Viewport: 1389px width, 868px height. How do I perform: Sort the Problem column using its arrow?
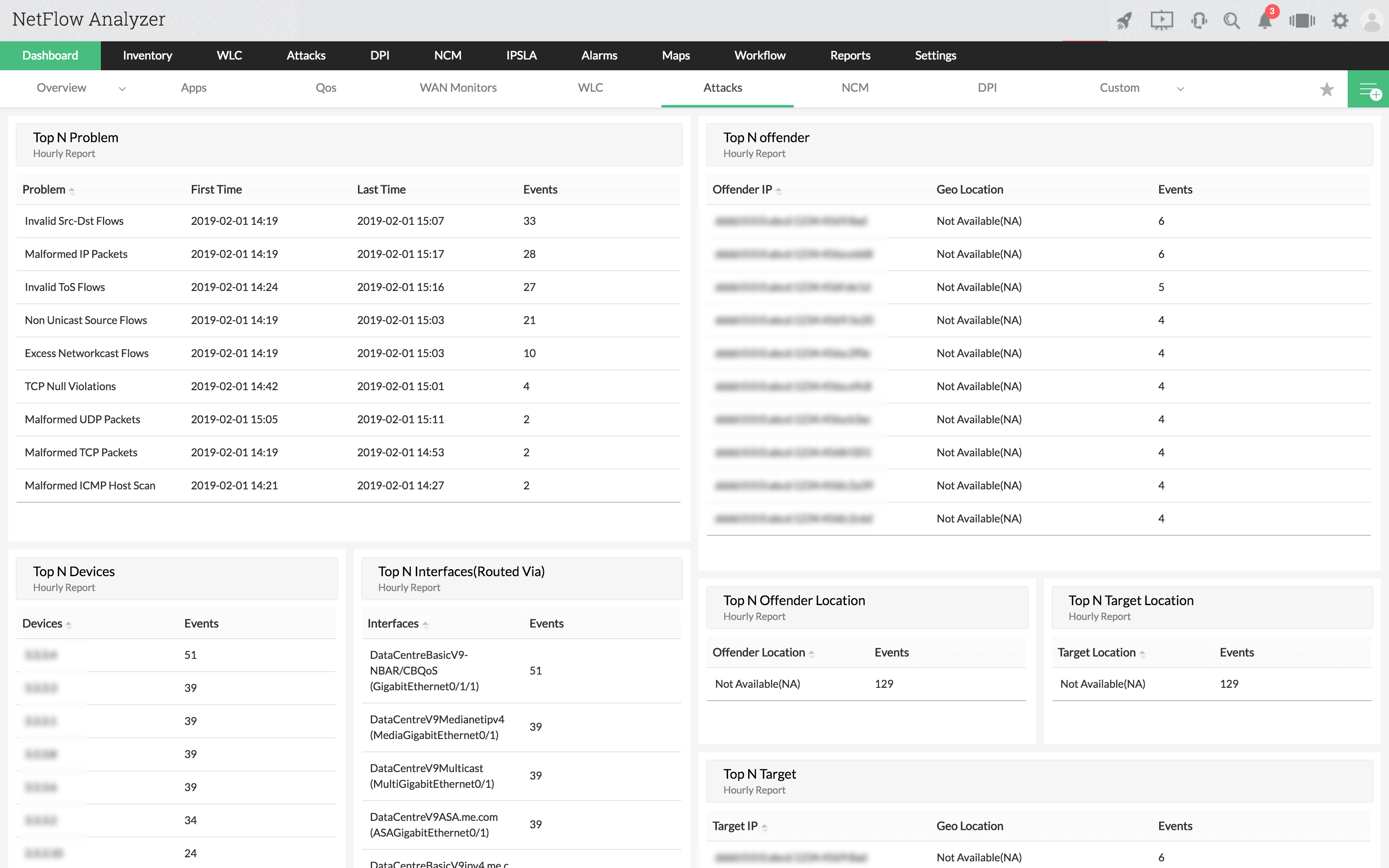point(72,191)
